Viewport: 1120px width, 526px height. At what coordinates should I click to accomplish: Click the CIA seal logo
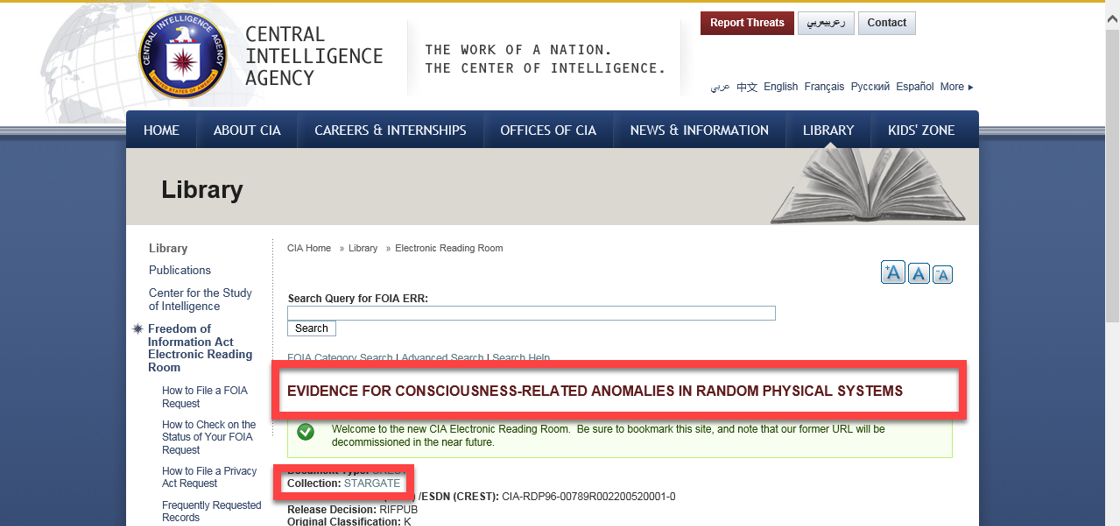pos(183,57)
